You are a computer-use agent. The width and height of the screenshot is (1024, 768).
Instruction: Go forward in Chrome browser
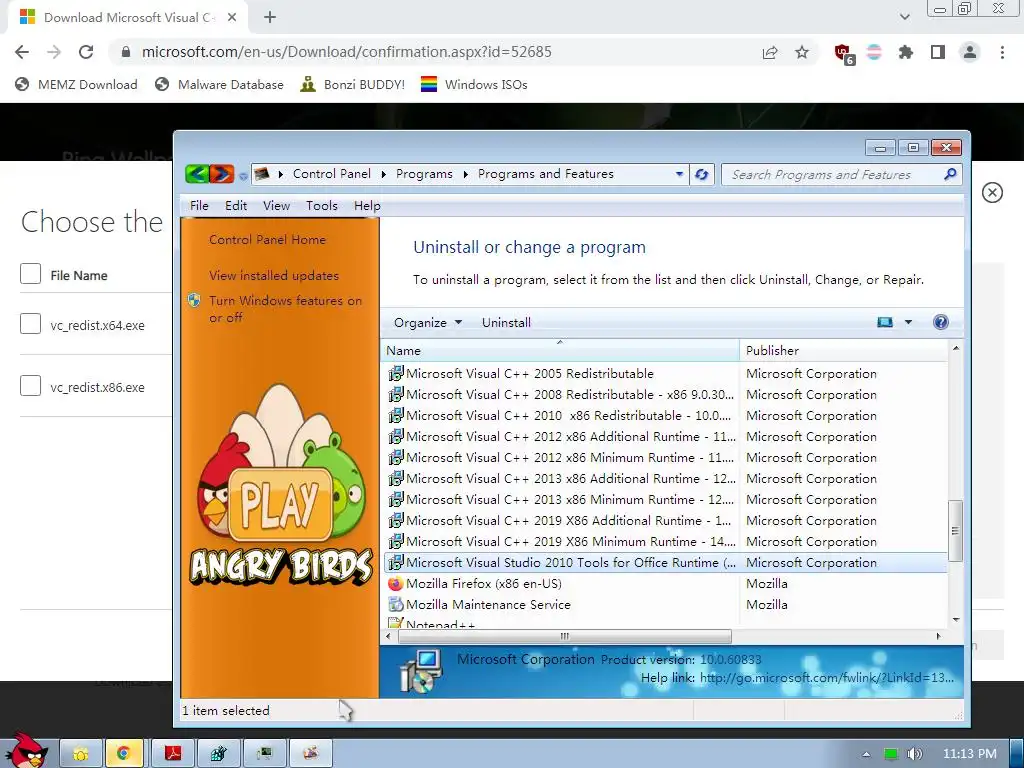pos(54,52)
